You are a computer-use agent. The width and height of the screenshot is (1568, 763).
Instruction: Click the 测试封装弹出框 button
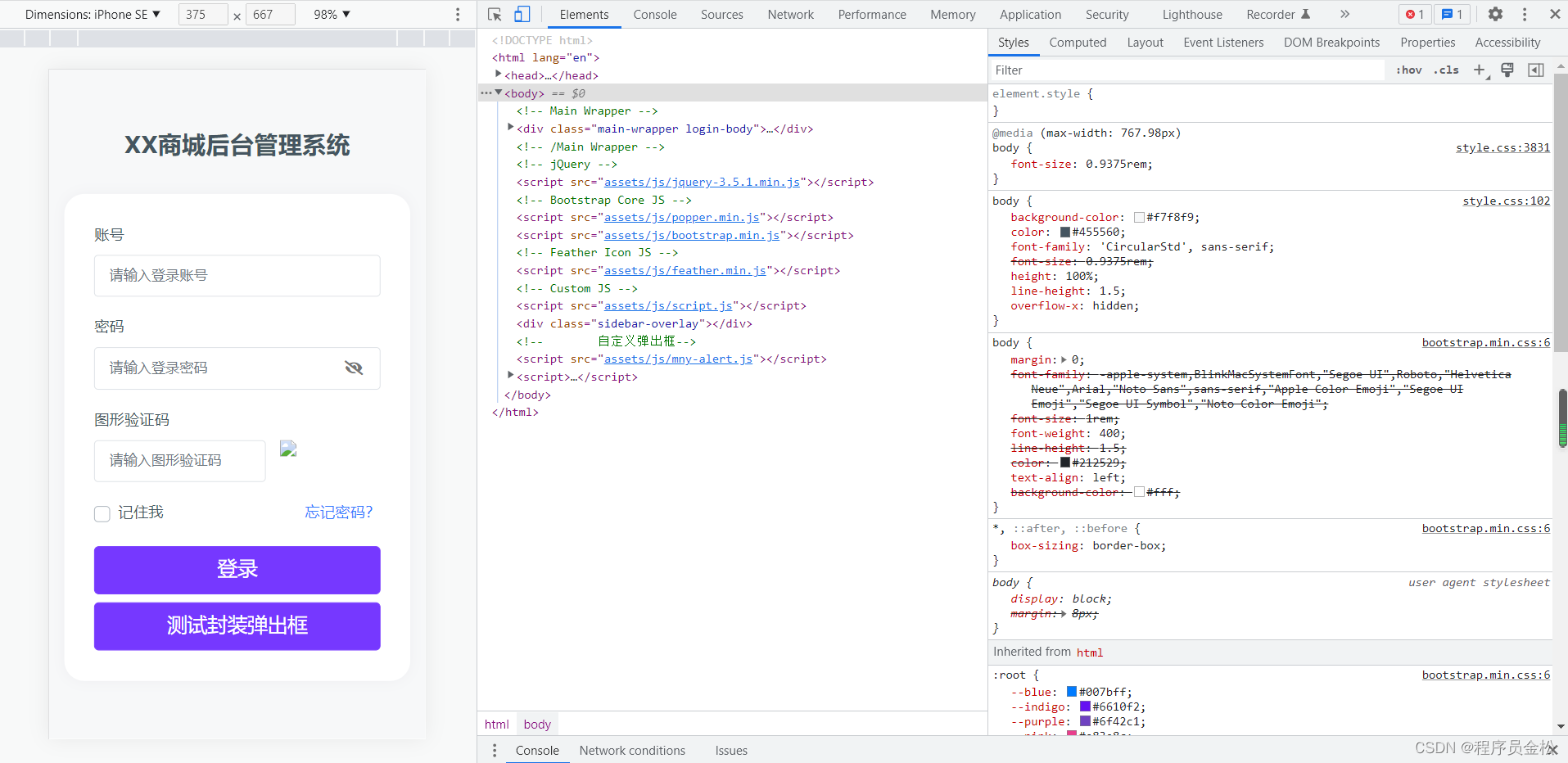237,626
